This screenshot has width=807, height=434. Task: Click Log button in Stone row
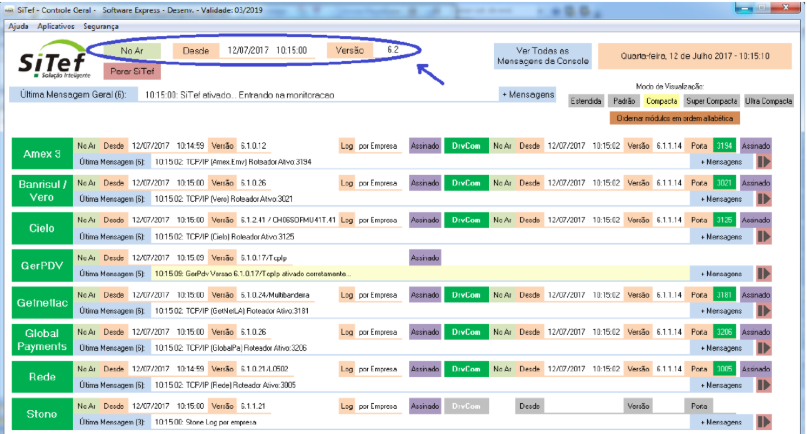pos(346,406)
